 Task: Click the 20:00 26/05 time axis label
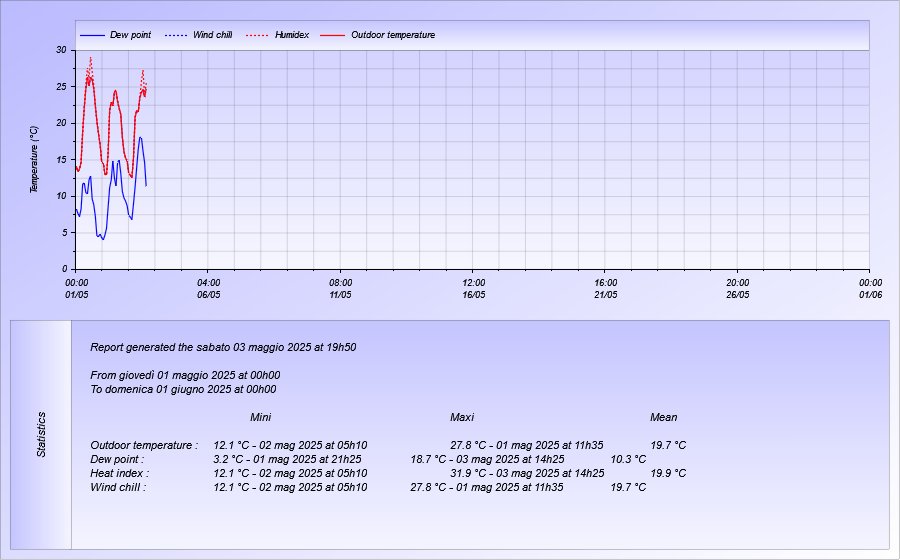coord(738,289)
